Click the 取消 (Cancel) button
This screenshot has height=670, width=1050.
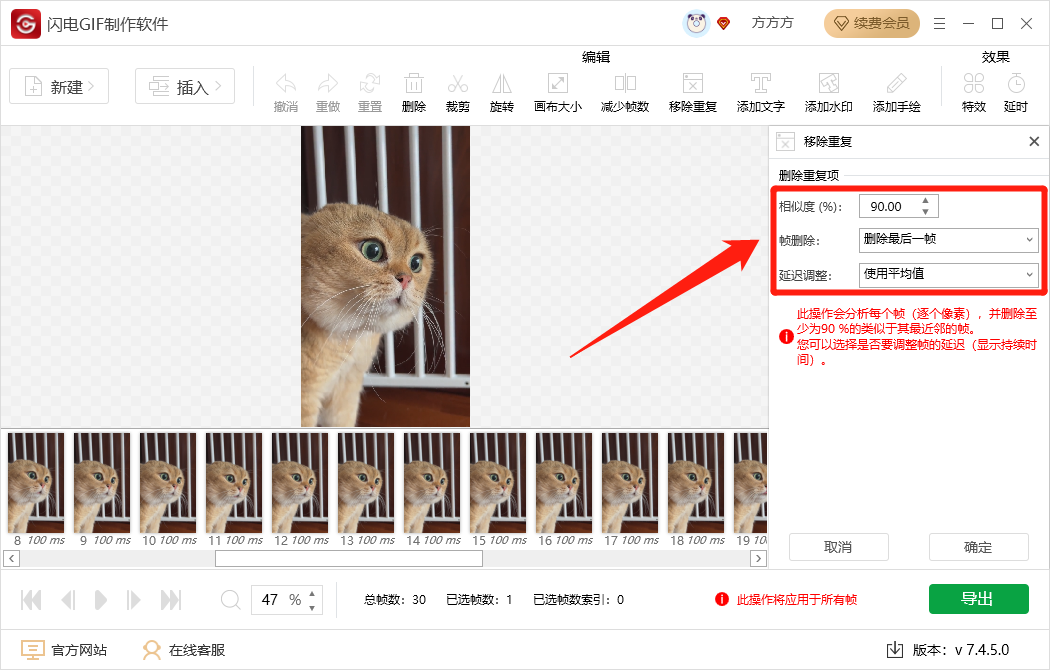tap(838, 547)
